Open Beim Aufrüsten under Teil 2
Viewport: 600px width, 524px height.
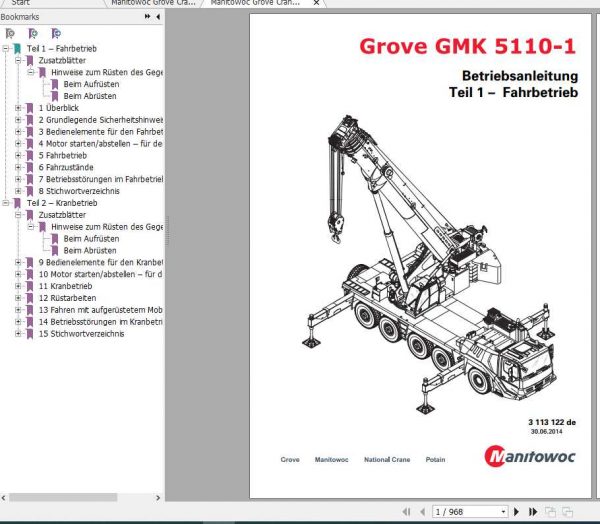tap(91, 238)
